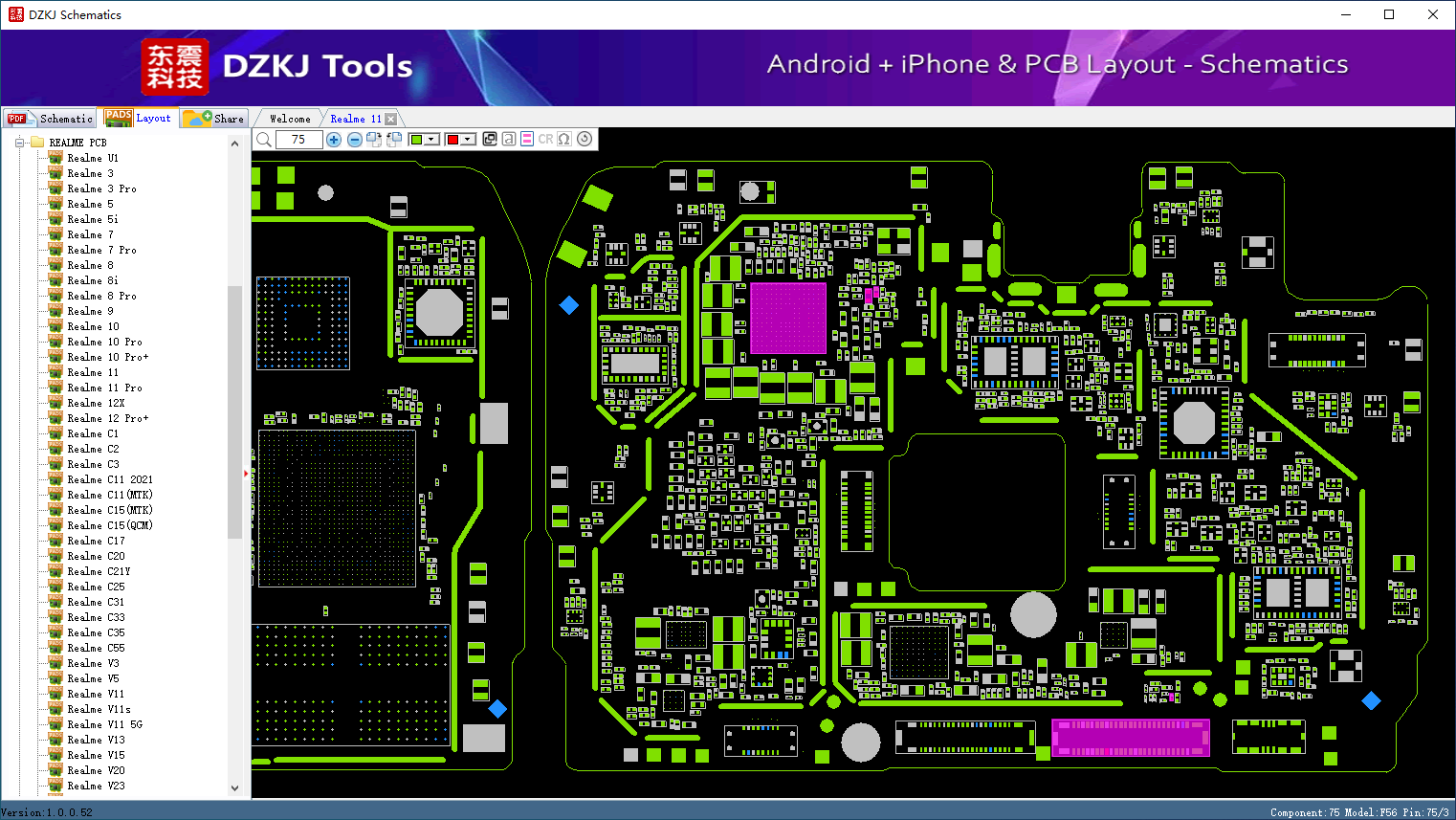Click the search magnifier icon in toolbar
This screenshot has height=820, width=1456.
264,140
